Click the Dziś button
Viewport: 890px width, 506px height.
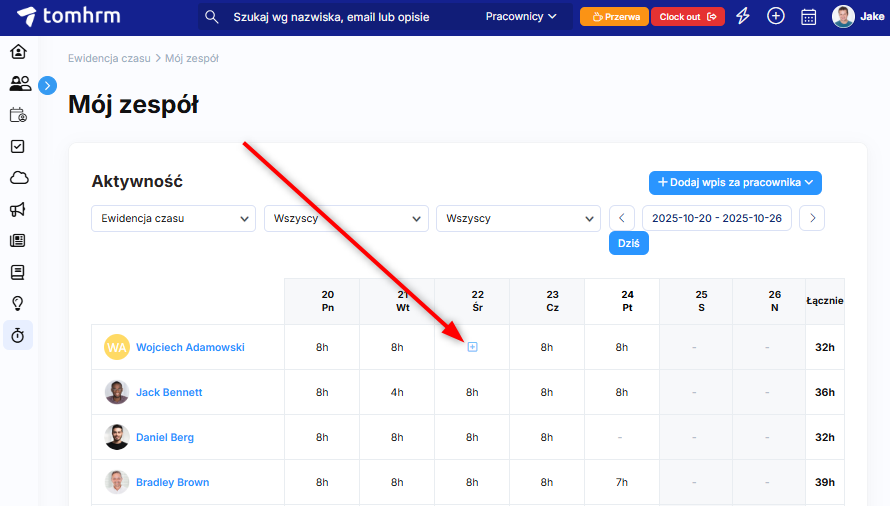point(629,243)
